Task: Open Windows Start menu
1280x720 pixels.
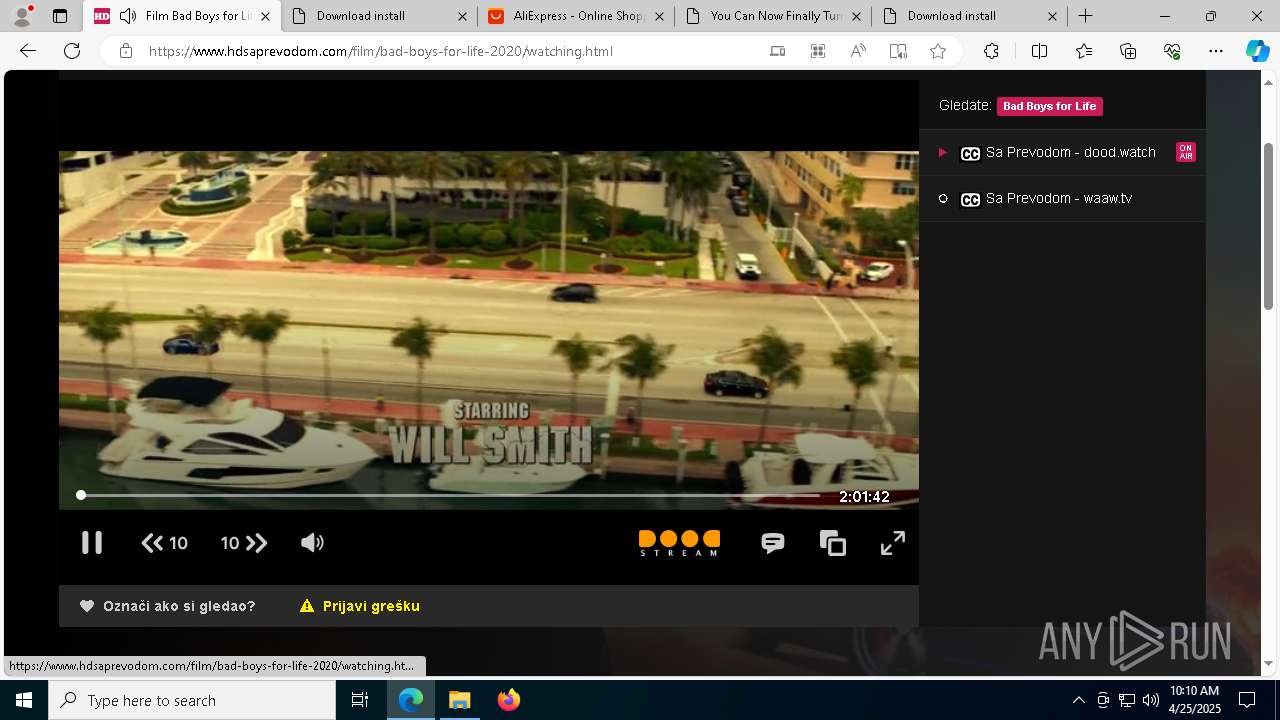Action: pyautogui.click(x=24, y=700)
